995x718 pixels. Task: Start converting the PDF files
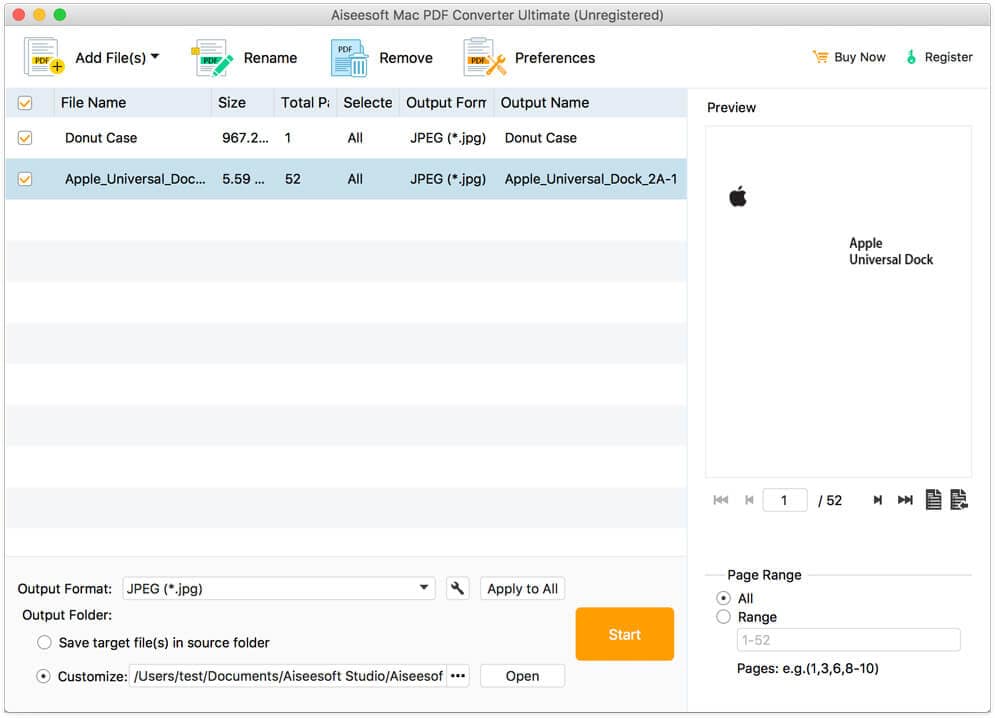624,634
